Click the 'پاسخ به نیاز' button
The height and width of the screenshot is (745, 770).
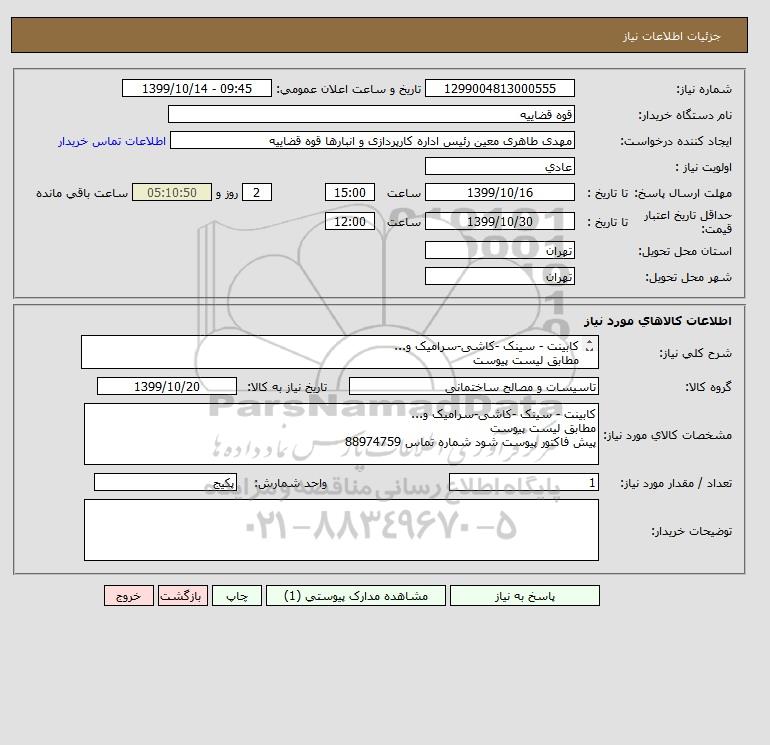pyautogui.click(x=524, y=596)
